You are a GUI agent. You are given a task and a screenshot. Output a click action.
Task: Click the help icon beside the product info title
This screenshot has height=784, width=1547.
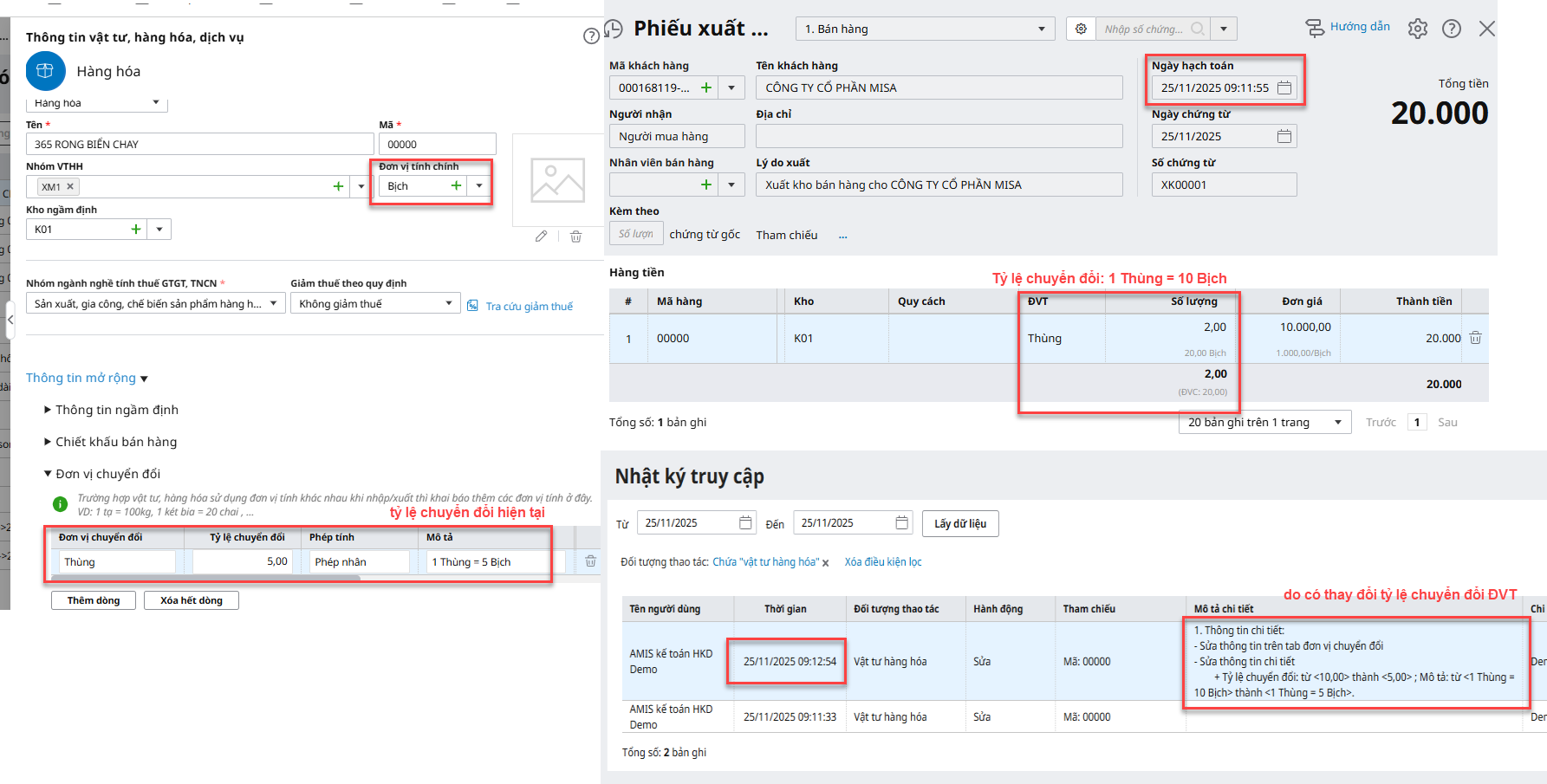coord(591,36)
